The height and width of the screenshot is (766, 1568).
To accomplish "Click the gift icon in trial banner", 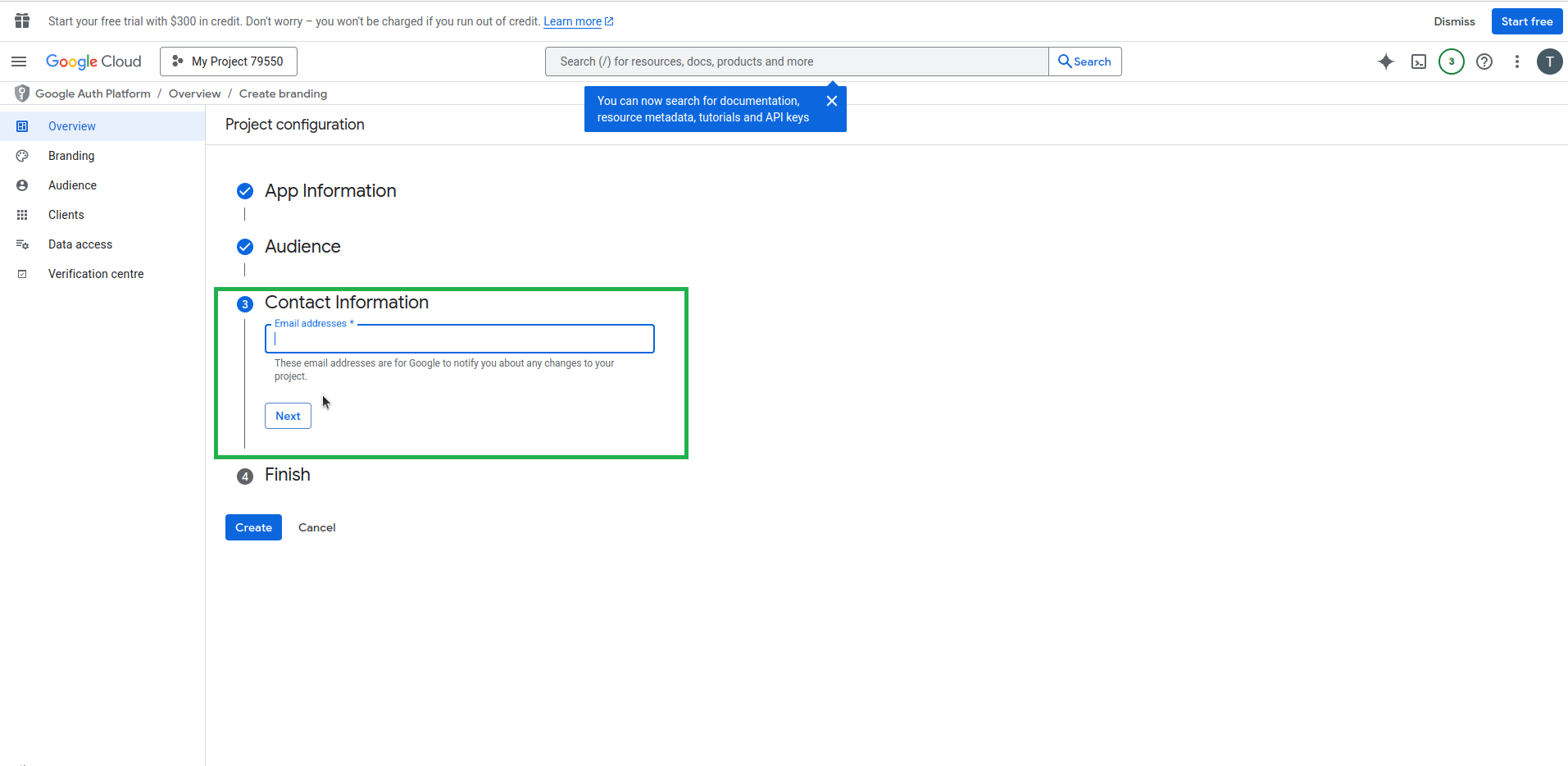I will (22, 21).
